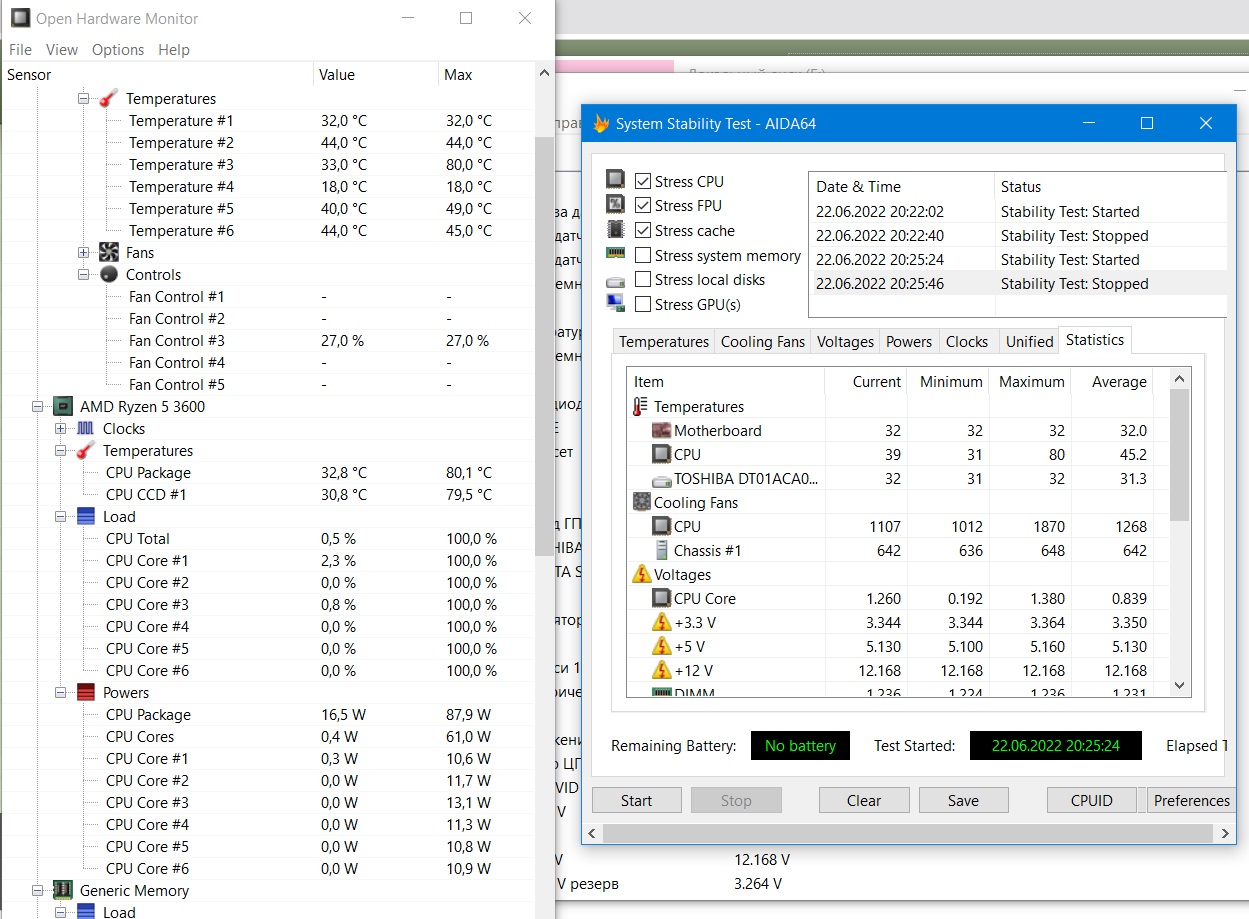Start the stability test
The width and height of the screenshot is (1249, 919).
tap(636, 801)
